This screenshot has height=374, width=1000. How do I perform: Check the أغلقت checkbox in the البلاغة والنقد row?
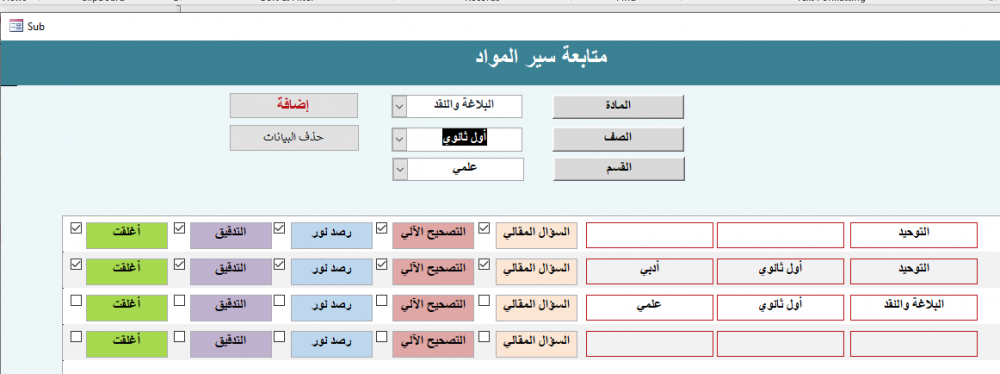pyautogui.click(x=76, y=300)
